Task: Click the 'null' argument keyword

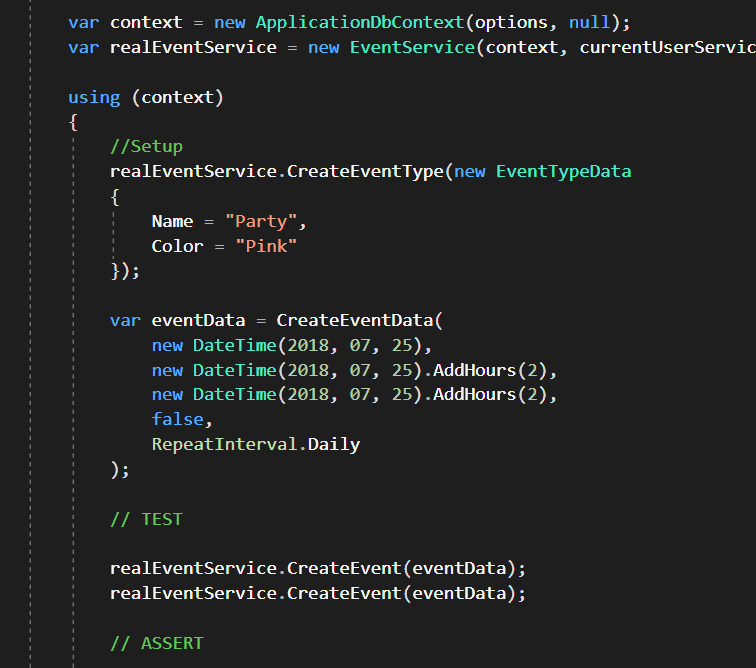Action: pyautogui.click(x=589, y=22)
